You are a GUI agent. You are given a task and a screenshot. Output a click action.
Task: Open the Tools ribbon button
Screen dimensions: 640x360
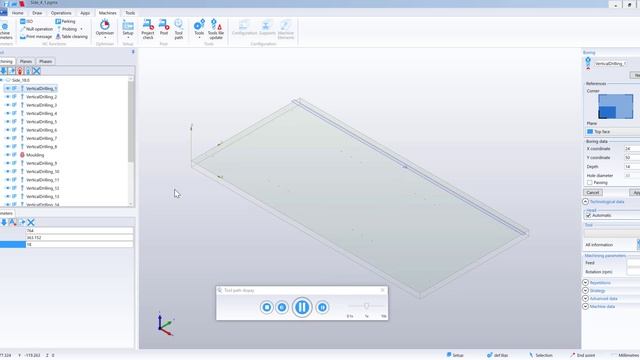point(199,28)
